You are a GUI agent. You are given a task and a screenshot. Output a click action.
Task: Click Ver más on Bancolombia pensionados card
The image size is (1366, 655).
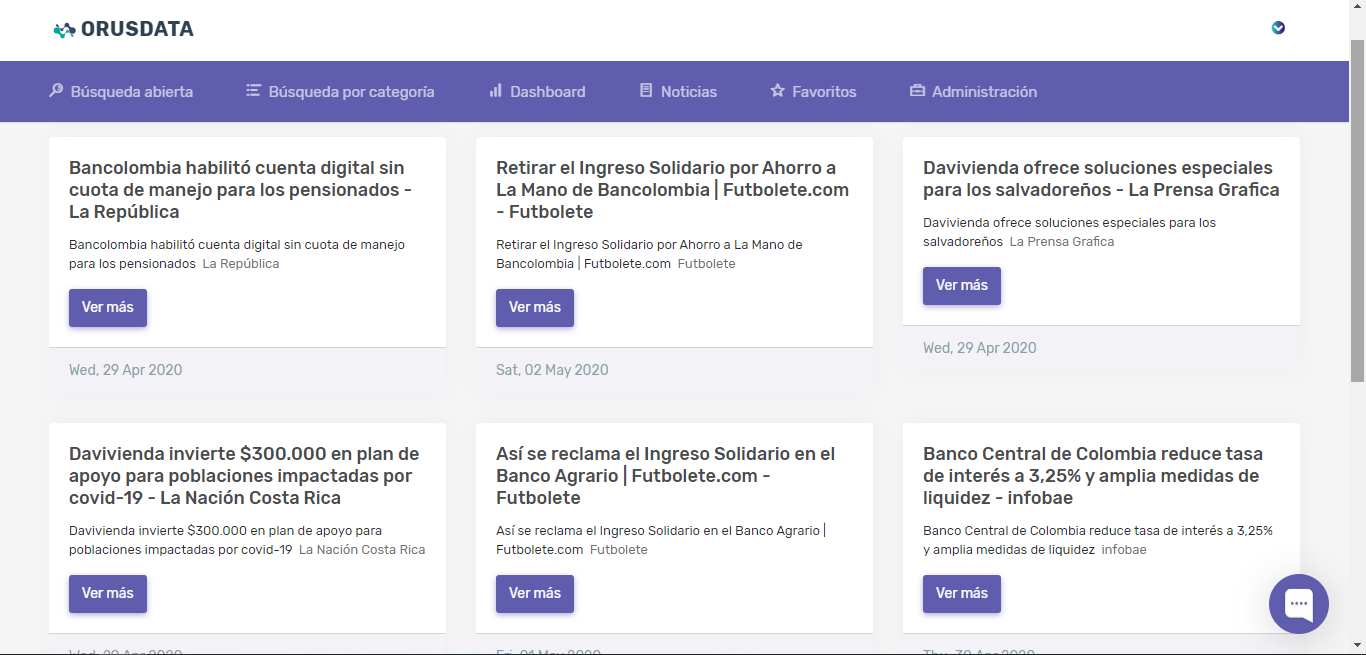click(x=108, y=308)
